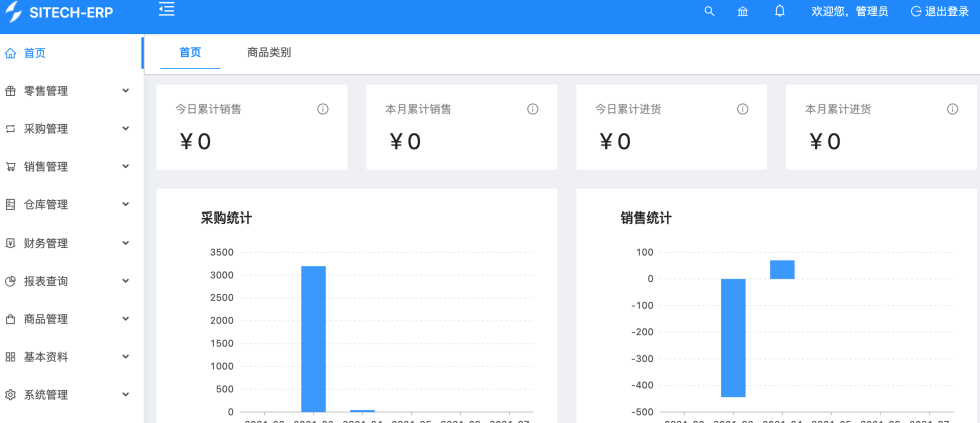Click info icon on 今日累计进货 card

point(743,109)
